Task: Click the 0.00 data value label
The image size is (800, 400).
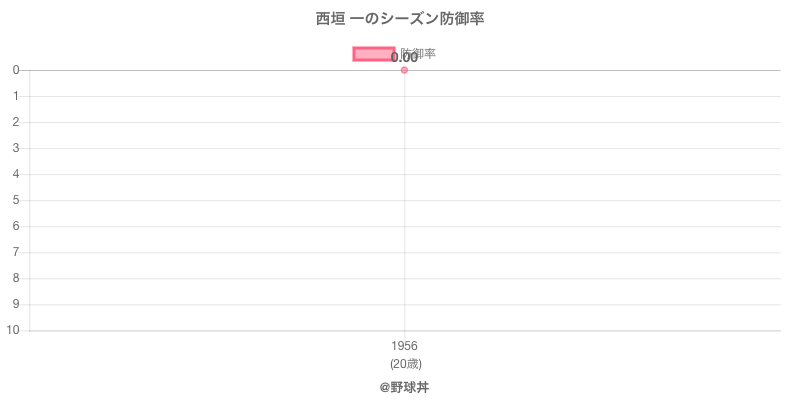Action: 404,58
